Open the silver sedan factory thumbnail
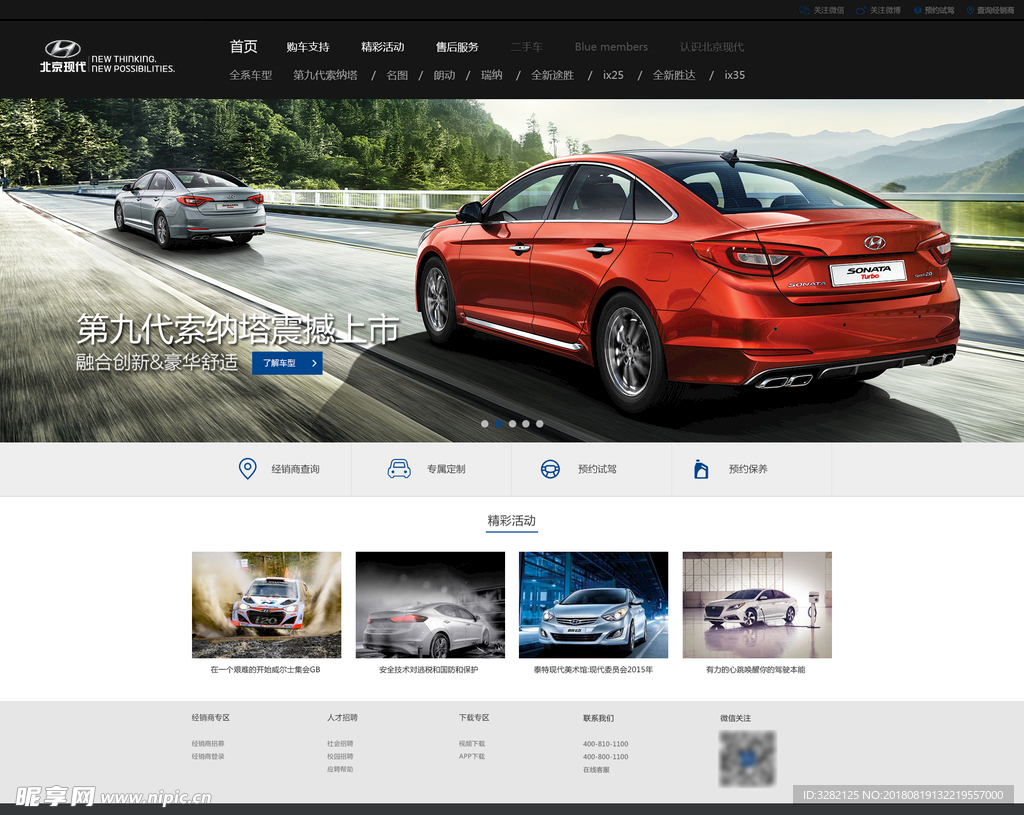 pos(594,605)
